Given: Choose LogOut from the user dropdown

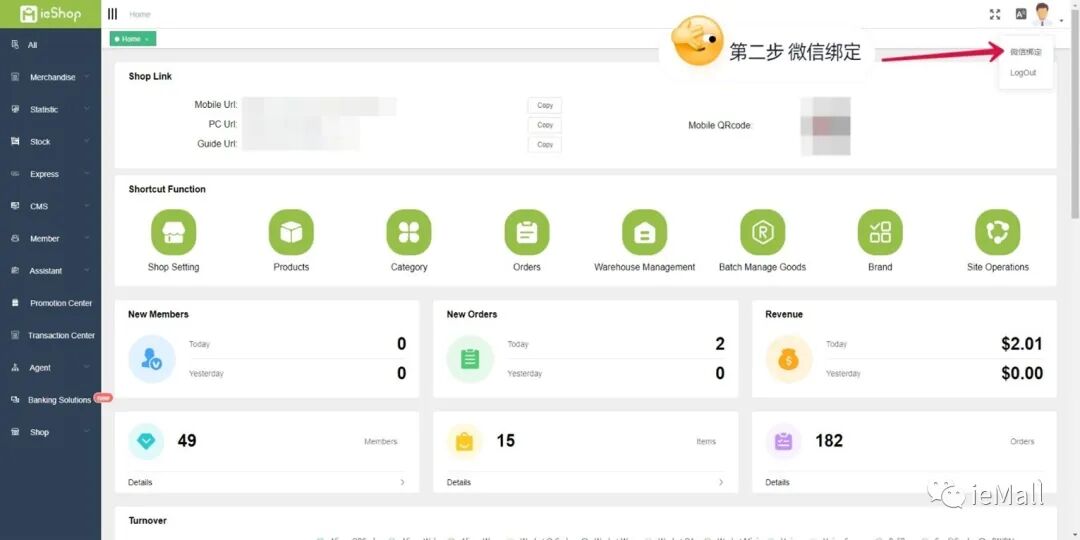Looking at the screenshot, I should (1023, 73).
